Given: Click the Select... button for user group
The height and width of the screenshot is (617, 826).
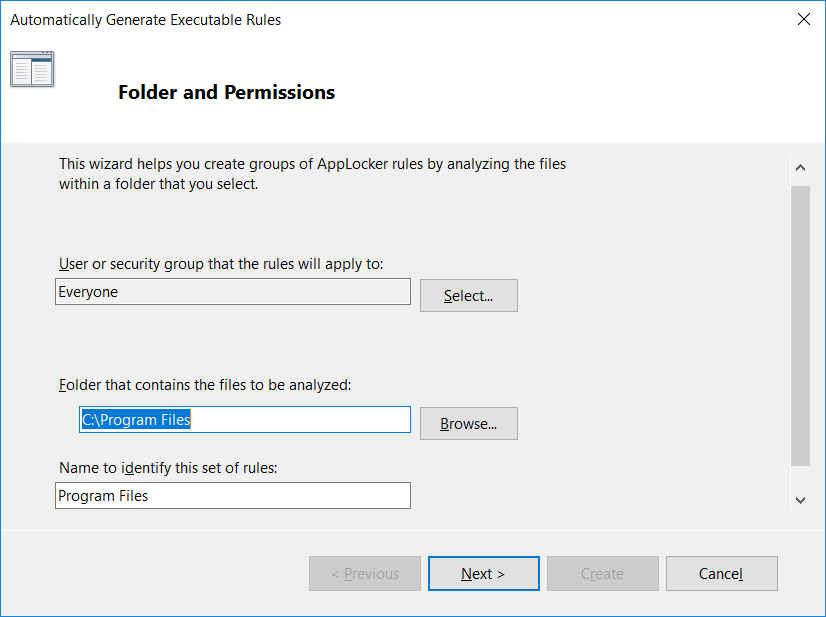Looking at the screenshot, I should (468, 296).
